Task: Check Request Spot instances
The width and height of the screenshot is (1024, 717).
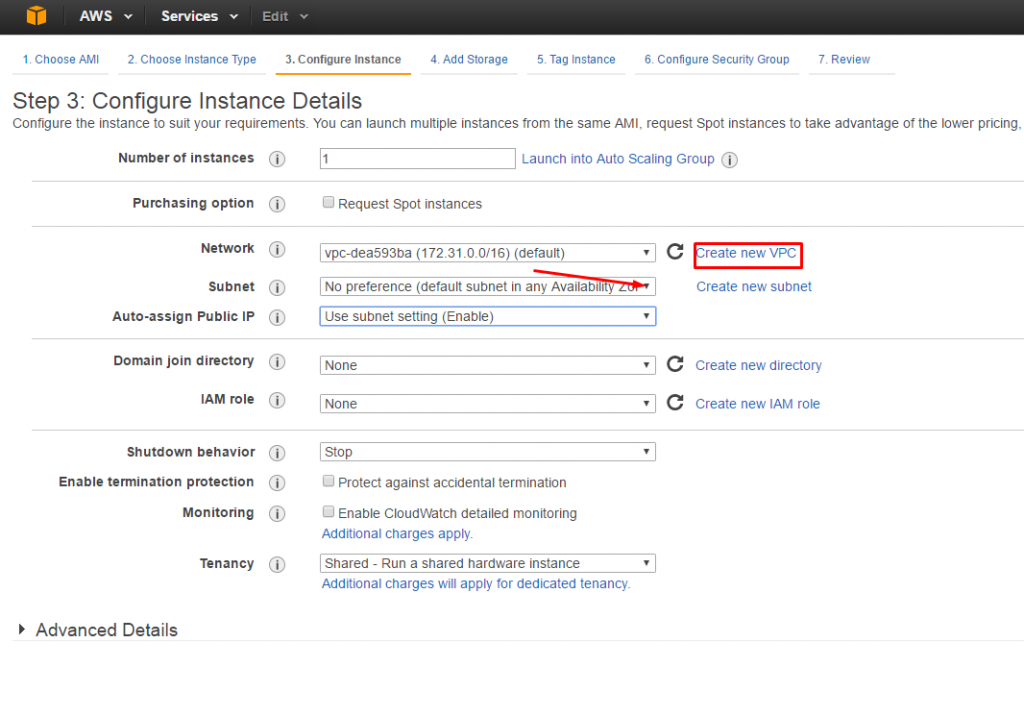Action: [328, 202]
